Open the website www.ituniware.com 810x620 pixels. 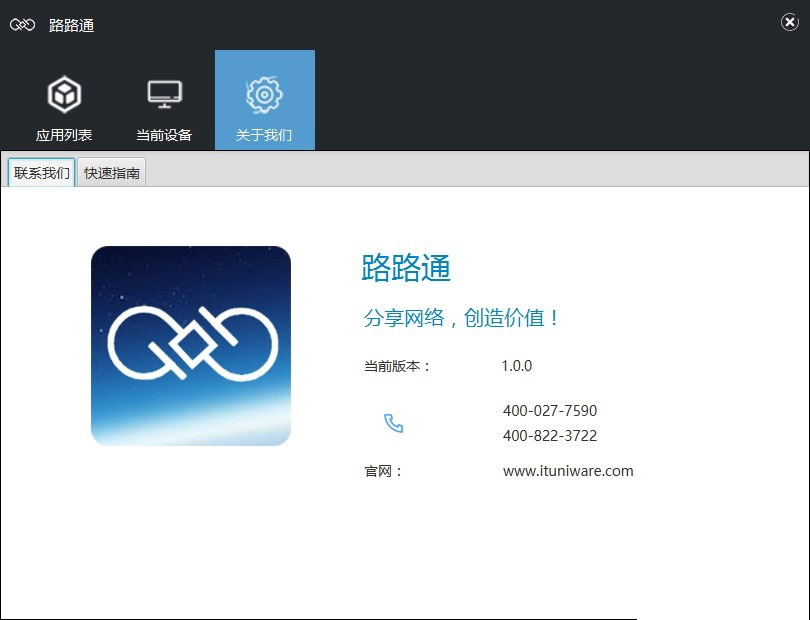coord(568,471)
